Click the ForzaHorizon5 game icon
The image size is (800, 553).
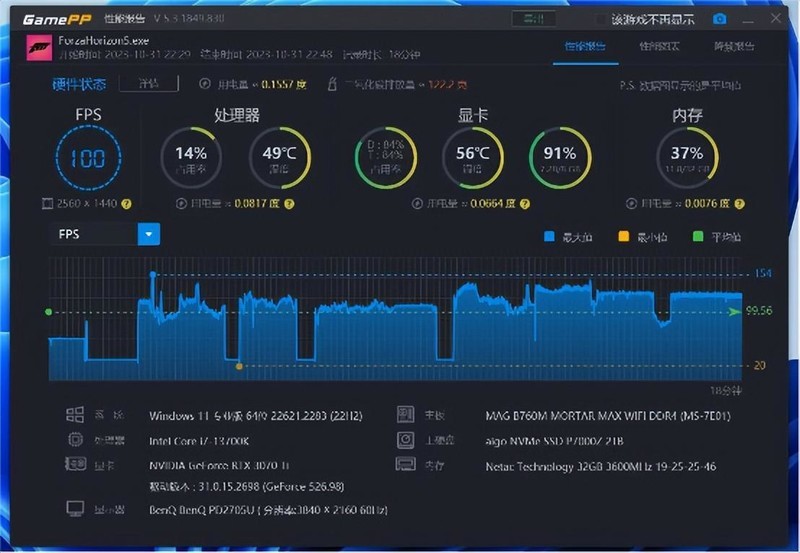point(39,48)
